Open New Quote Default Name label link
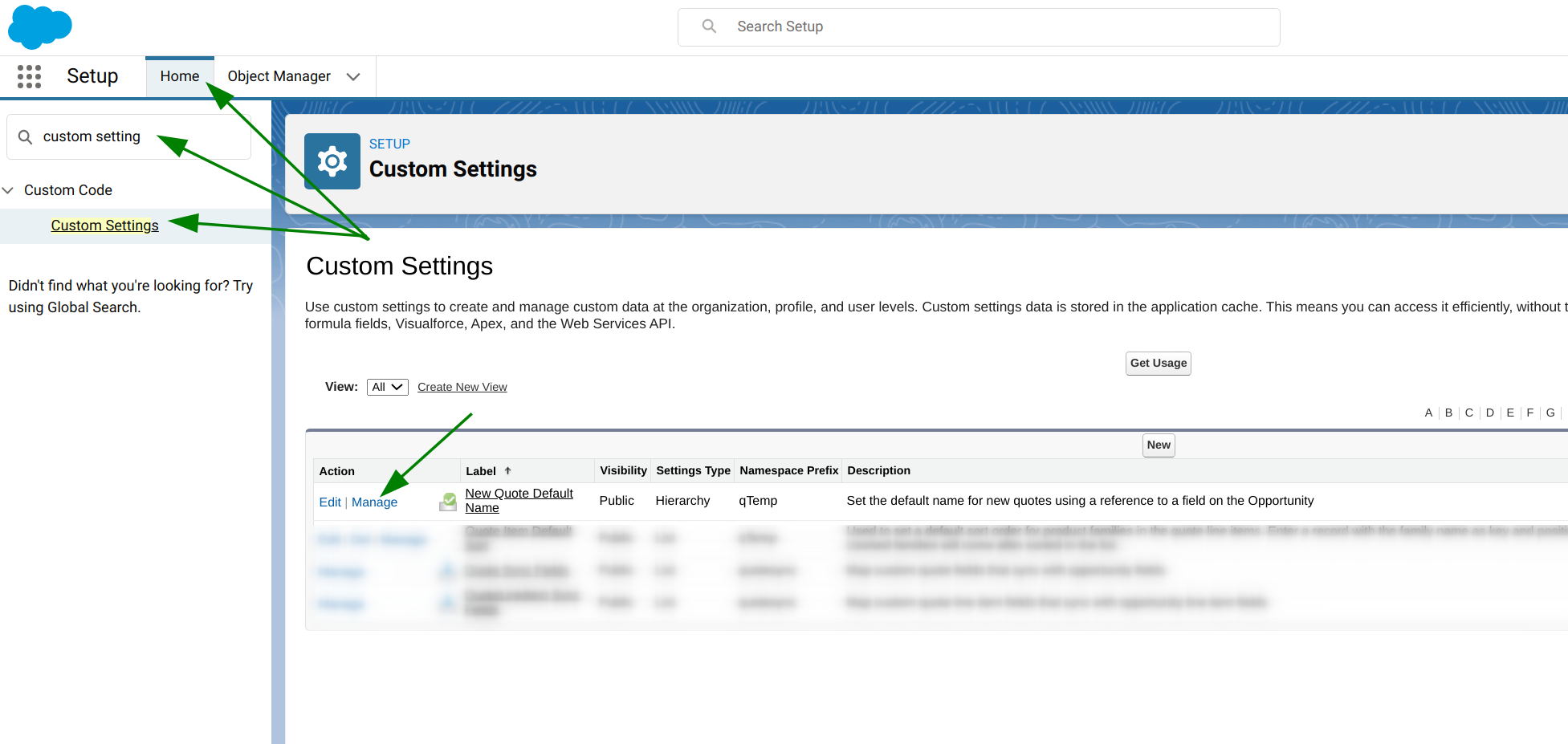1568x744 pixels. [x=519, y=501]
